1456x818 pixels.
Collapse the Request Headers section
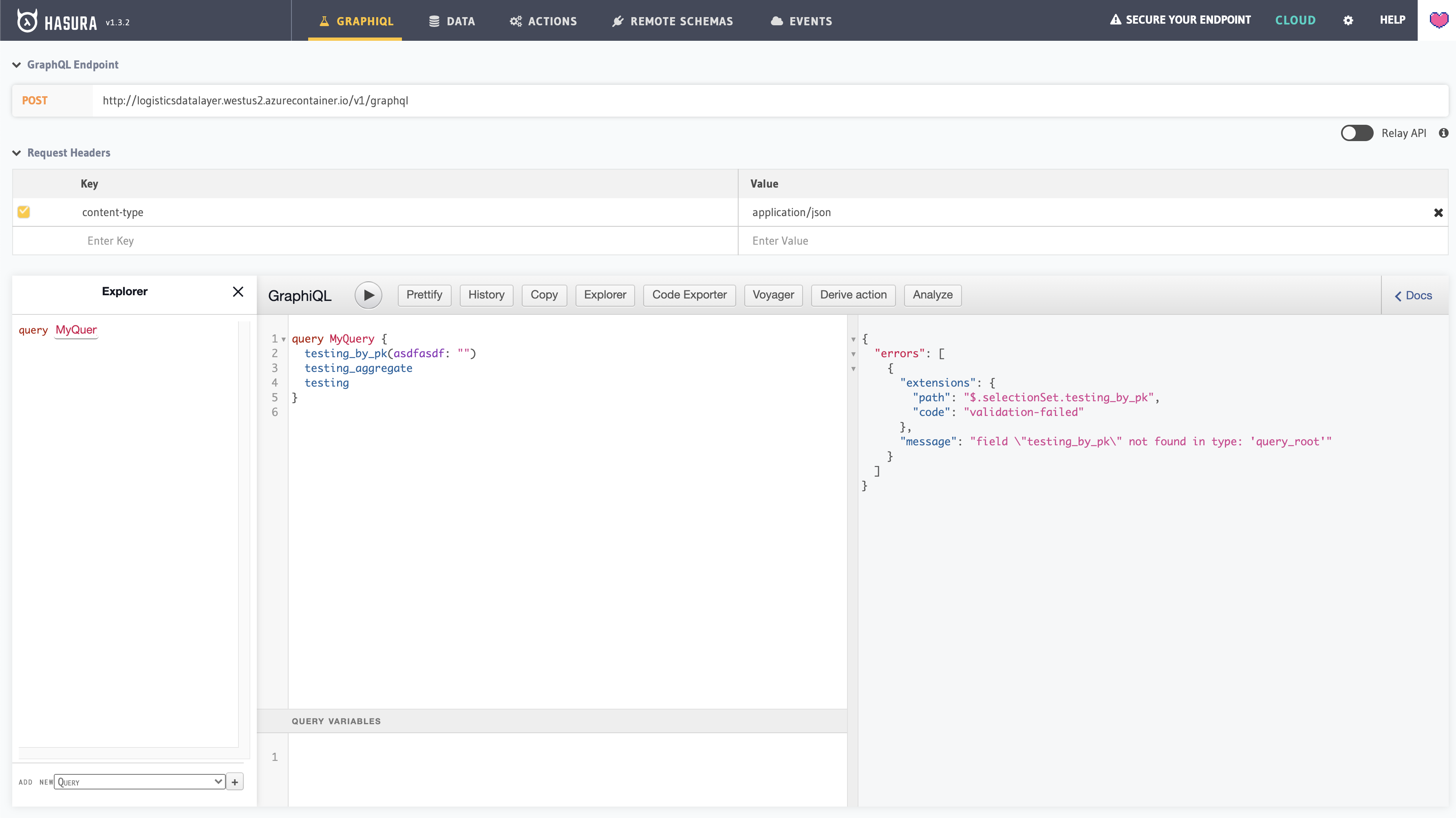pos(16,153)
